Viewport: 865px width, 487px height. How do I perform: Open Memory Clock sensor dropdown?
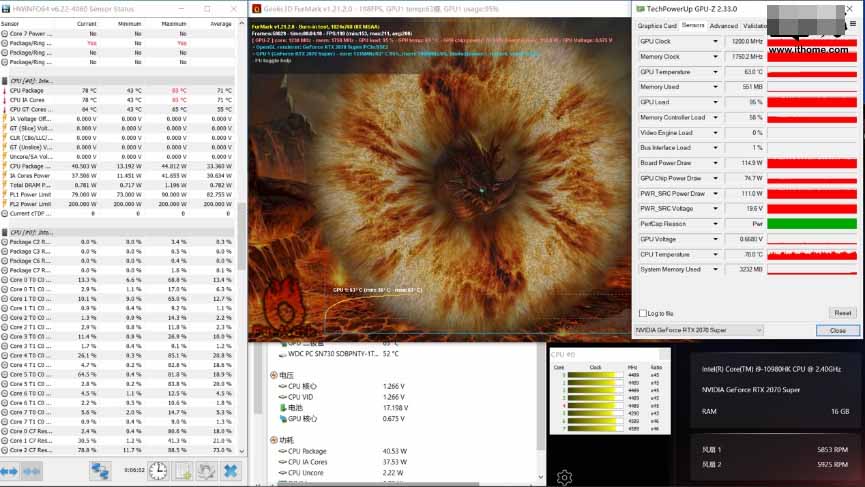(716, 57)
